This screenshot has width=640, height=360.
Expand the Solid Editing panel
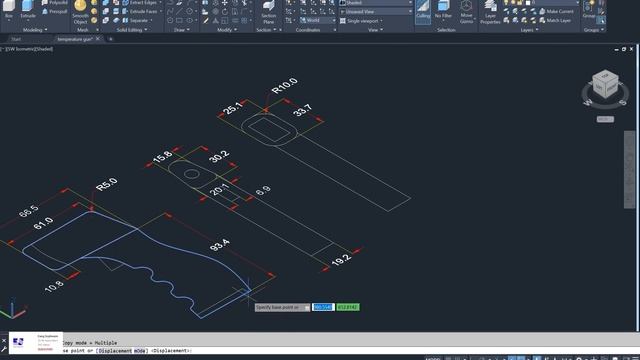point(132,30)
